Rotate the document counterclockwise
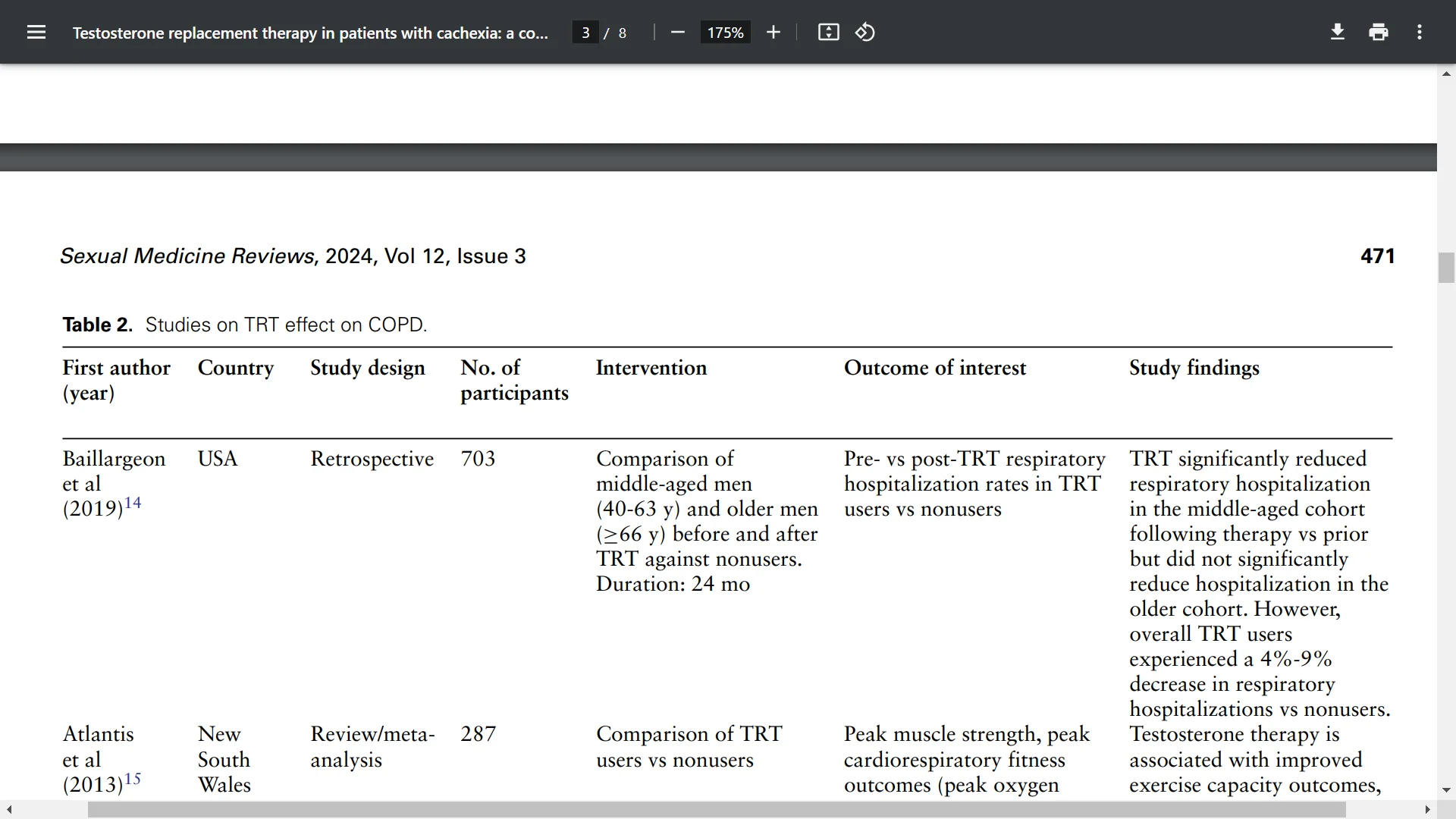This screenshot has width=1456, height=819. (x=865, y=32)
